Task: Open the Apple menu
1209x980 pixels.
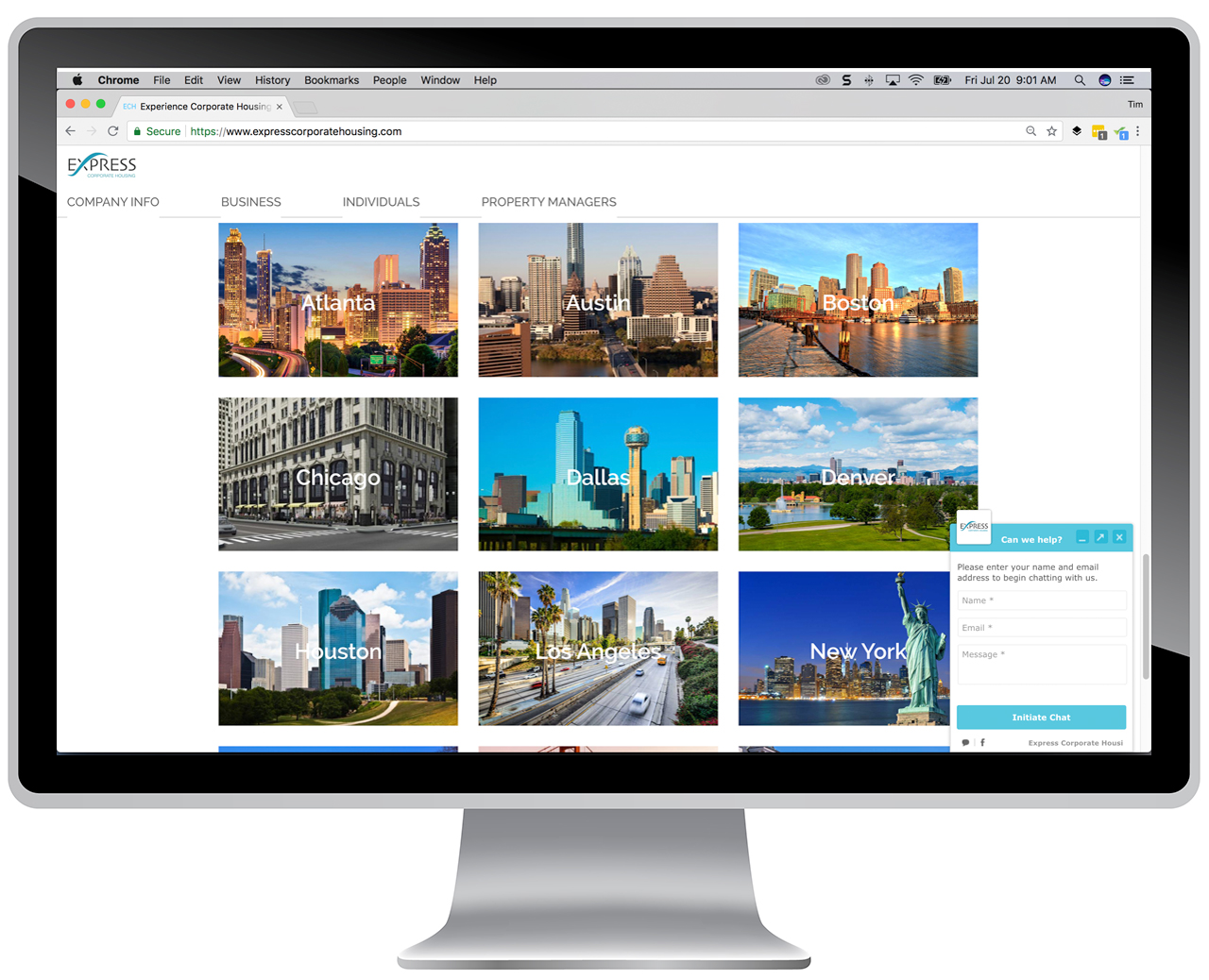Action: tap(77, 80)
